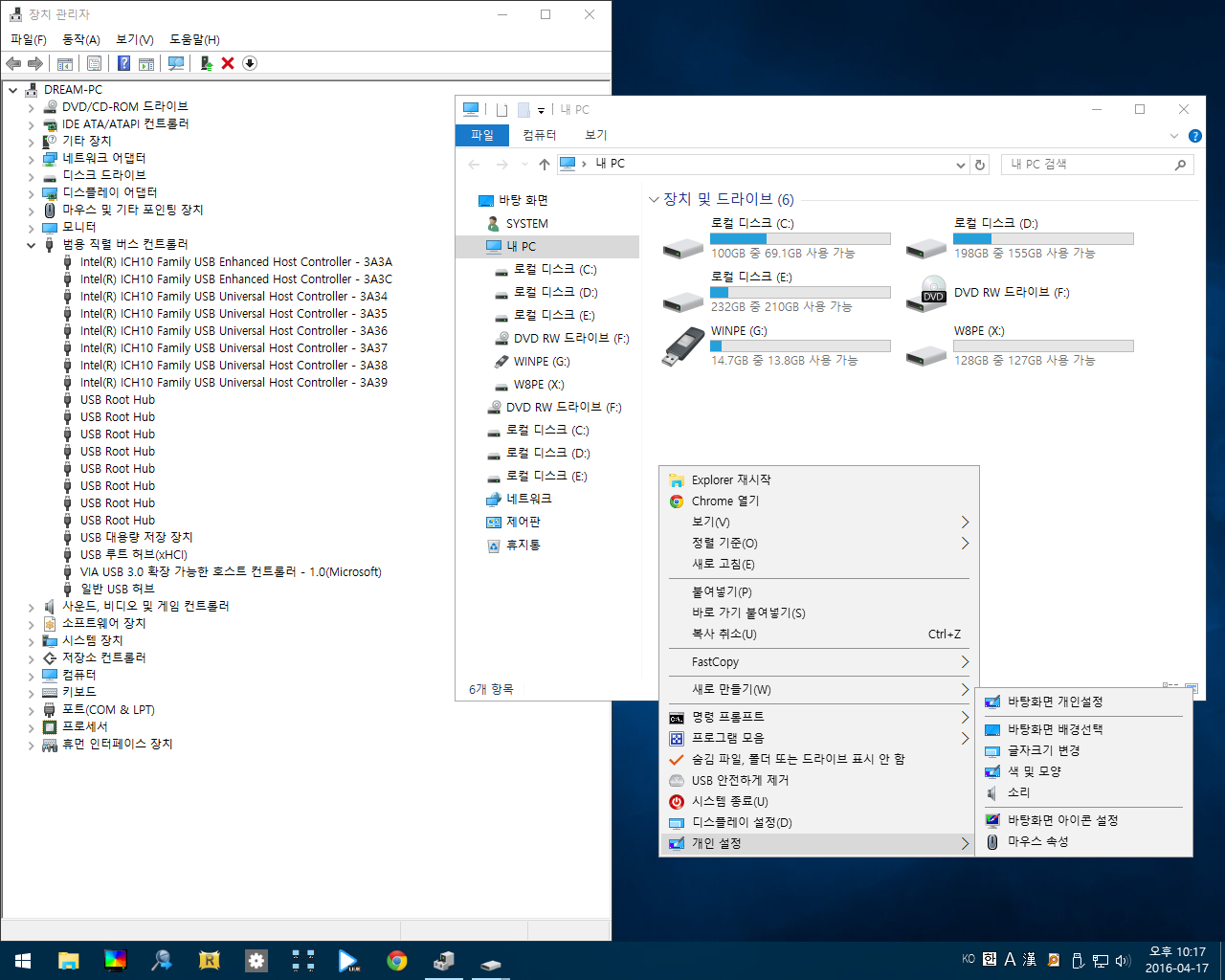The height and width of the screenshot is (980, 1225).
Task: Select 로컬 디스크 (C:) in the drives pane
Action: click(776, 238)
